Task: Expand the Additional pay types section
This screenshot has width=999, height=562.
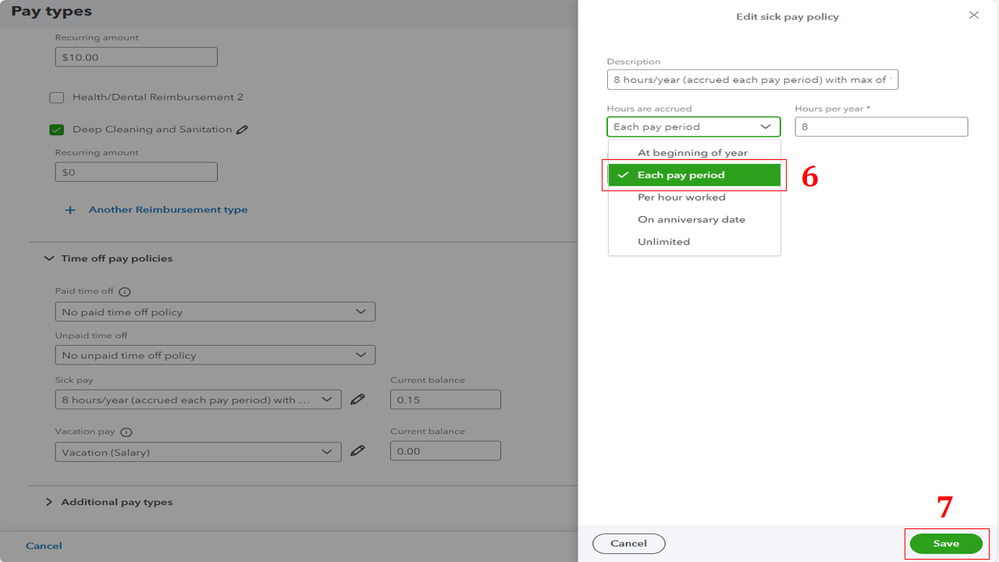Action: click(x=49, y=502)
